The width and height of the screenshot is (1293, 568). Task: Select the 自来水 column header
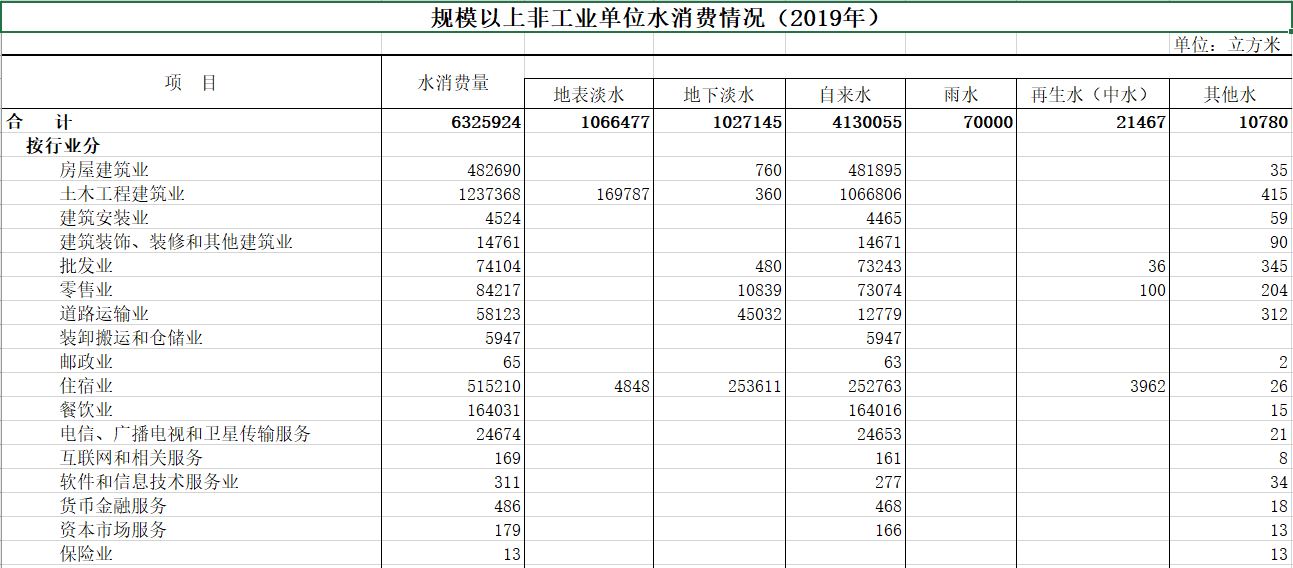tap(846, 95)
